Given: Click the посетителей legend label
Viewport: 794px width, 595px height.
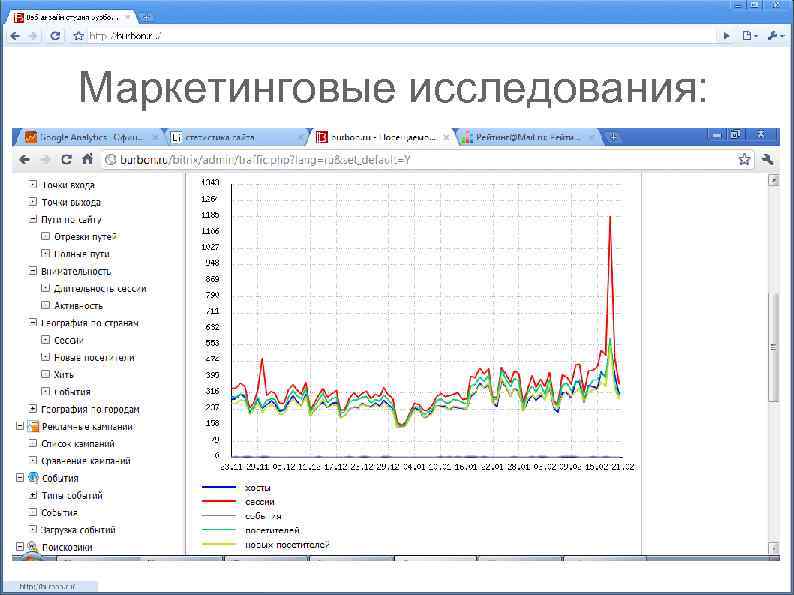Looking at the screenshot, I should tap(272, 531).
